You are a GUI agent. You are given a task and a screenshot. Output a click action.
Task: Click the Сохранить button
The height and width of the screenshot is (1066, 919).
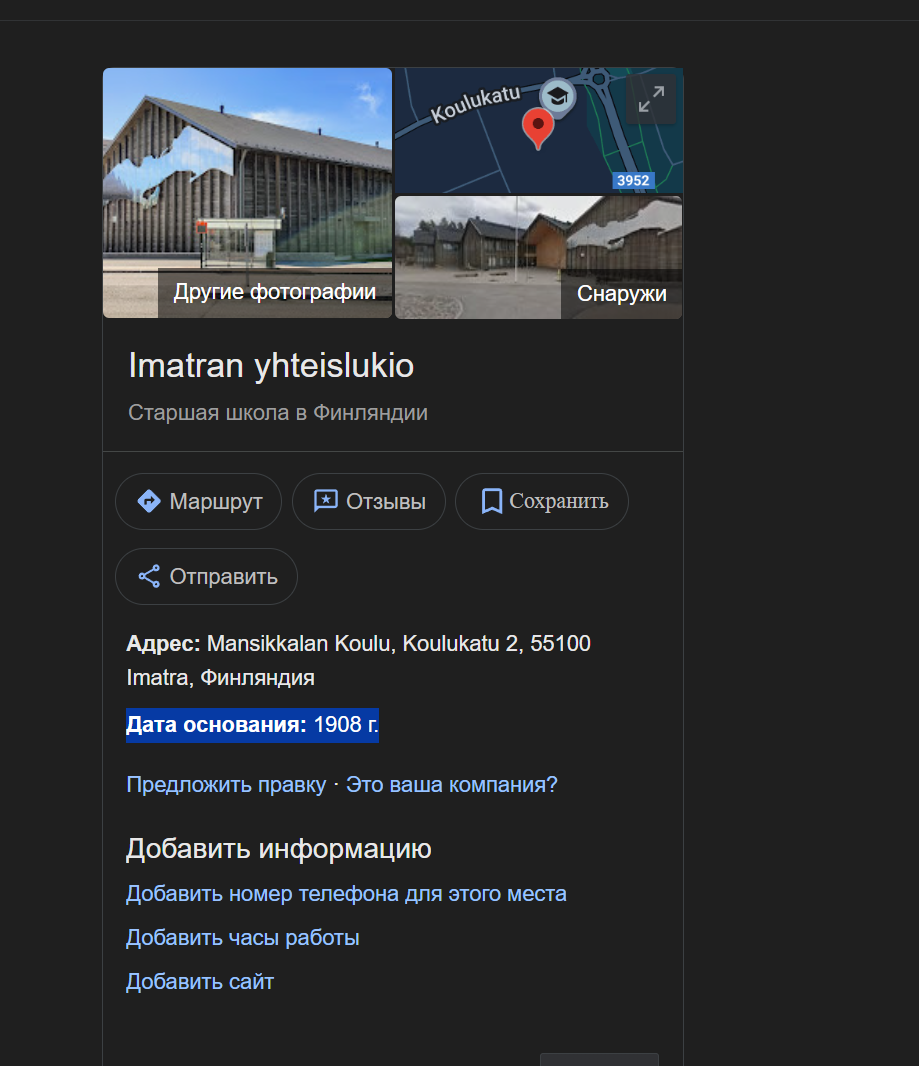click(542, 501)
